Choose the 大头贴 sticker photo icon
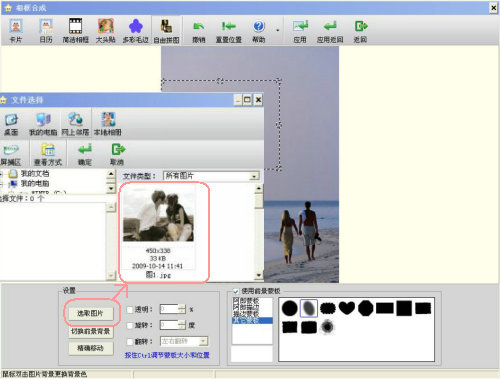500x379 pixels. 106,30
